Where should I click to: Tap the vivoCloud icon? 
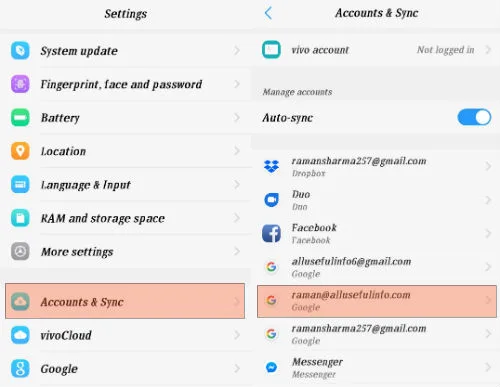pyautogui.click(x=20, y=335)
